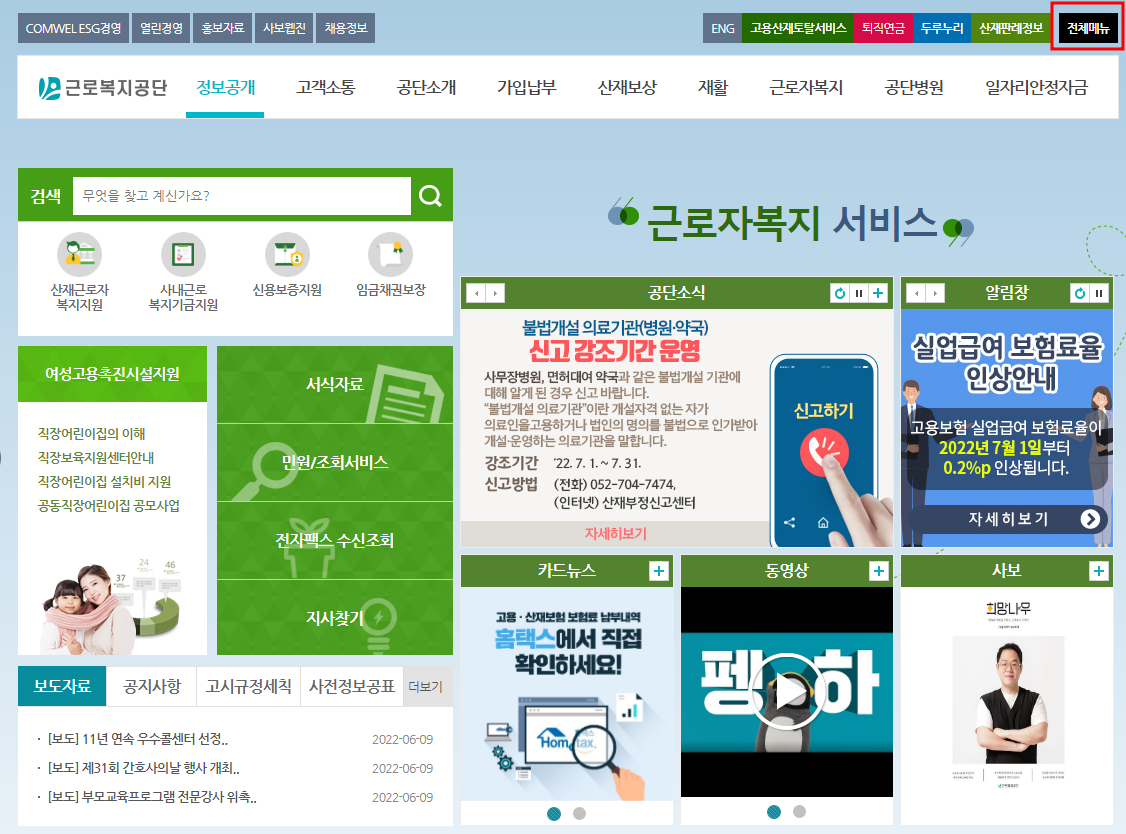Open the 산재보상 navigation menu
This screenshot has height=834, width=1126.
tap(625, 86)
